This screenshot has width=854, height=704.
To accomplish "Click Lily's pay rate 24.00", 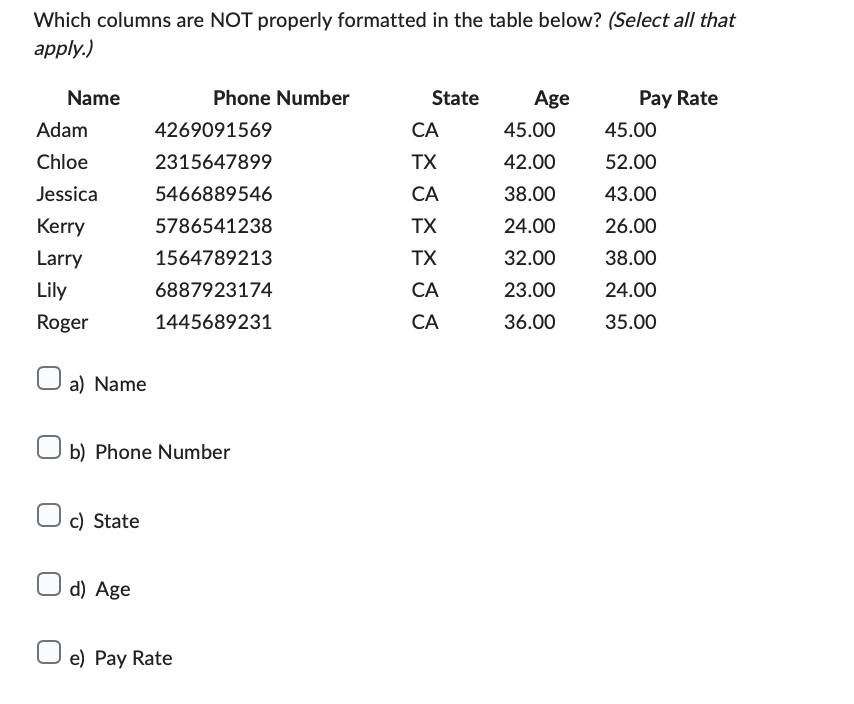I will pos(630,290).
